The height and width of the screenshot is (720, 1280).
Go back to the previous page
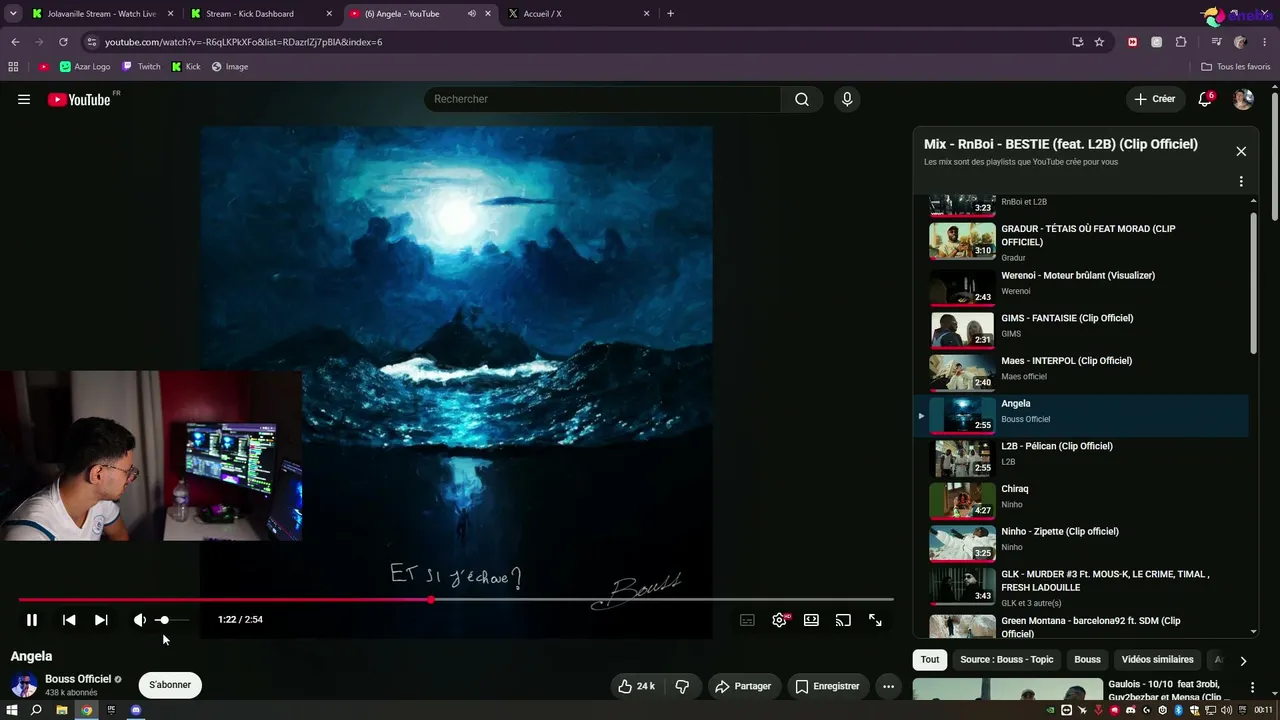coord(15,42)
